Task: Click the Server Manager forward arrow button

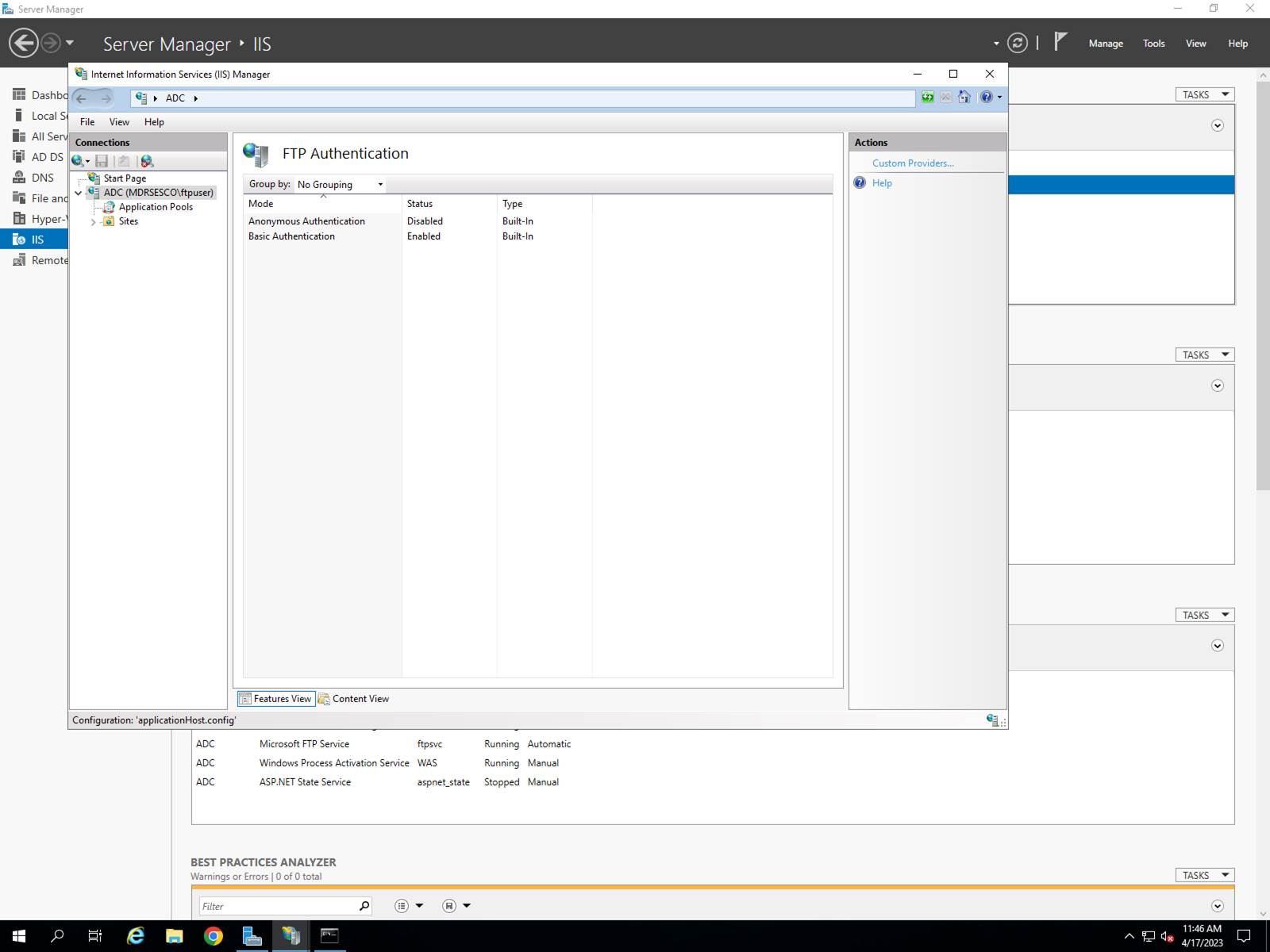Action: tap(51, 43)
